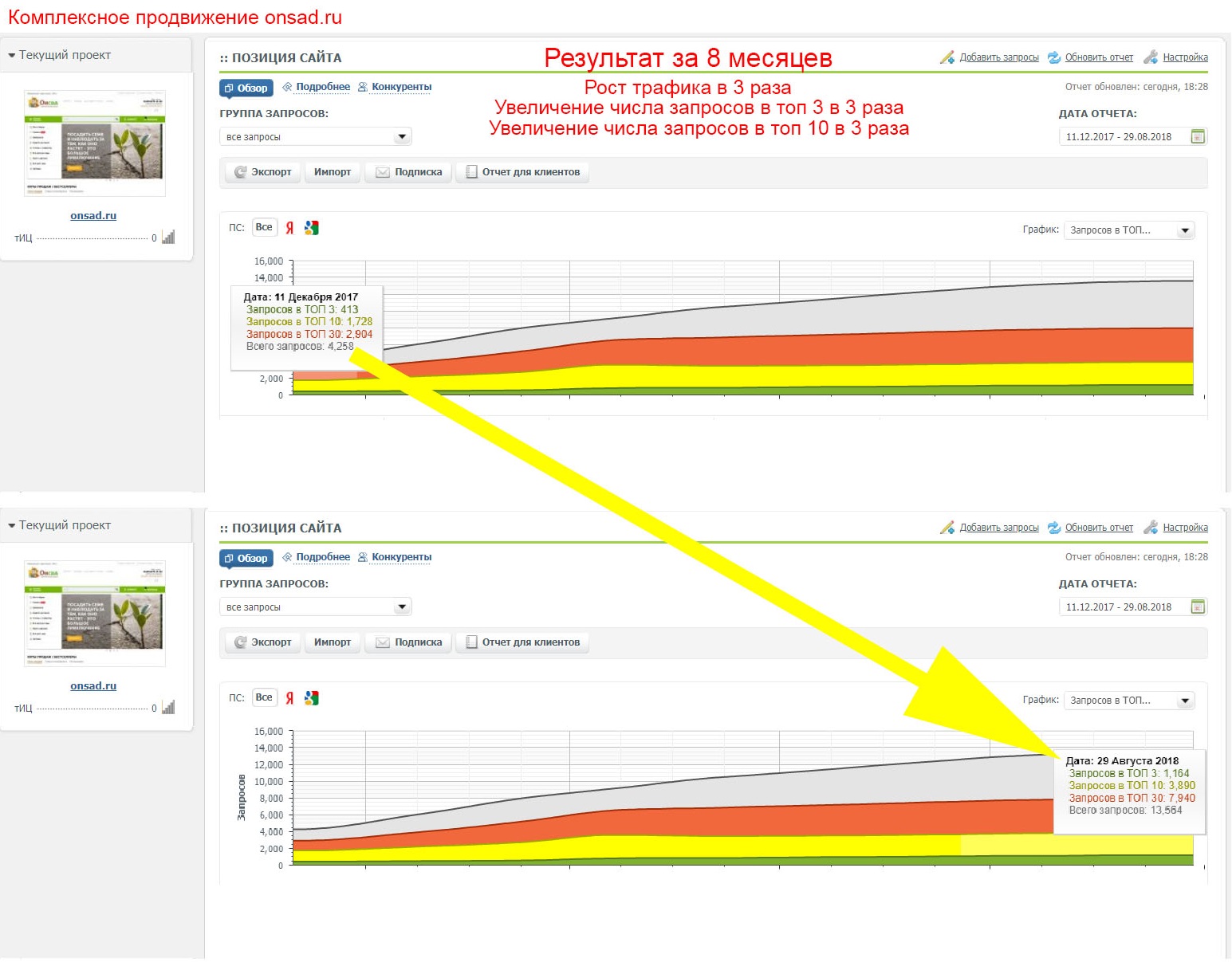
Task: Open the calendar icon beside the upper report date
Action: 1198,136
